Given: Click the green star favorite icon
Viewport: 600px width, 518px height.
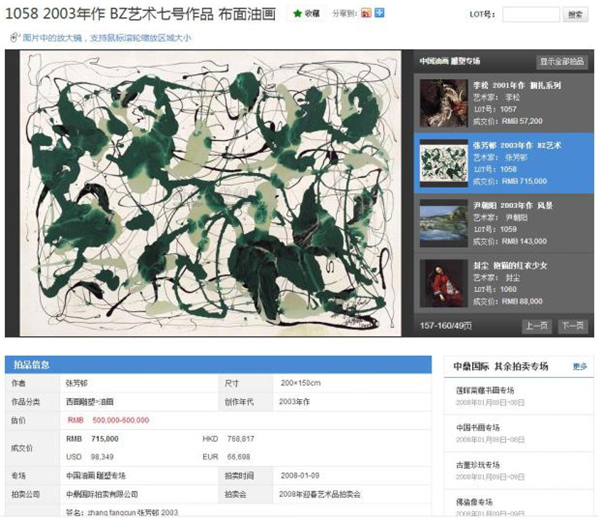Looking at the screenshot, I should pos(297,14).
